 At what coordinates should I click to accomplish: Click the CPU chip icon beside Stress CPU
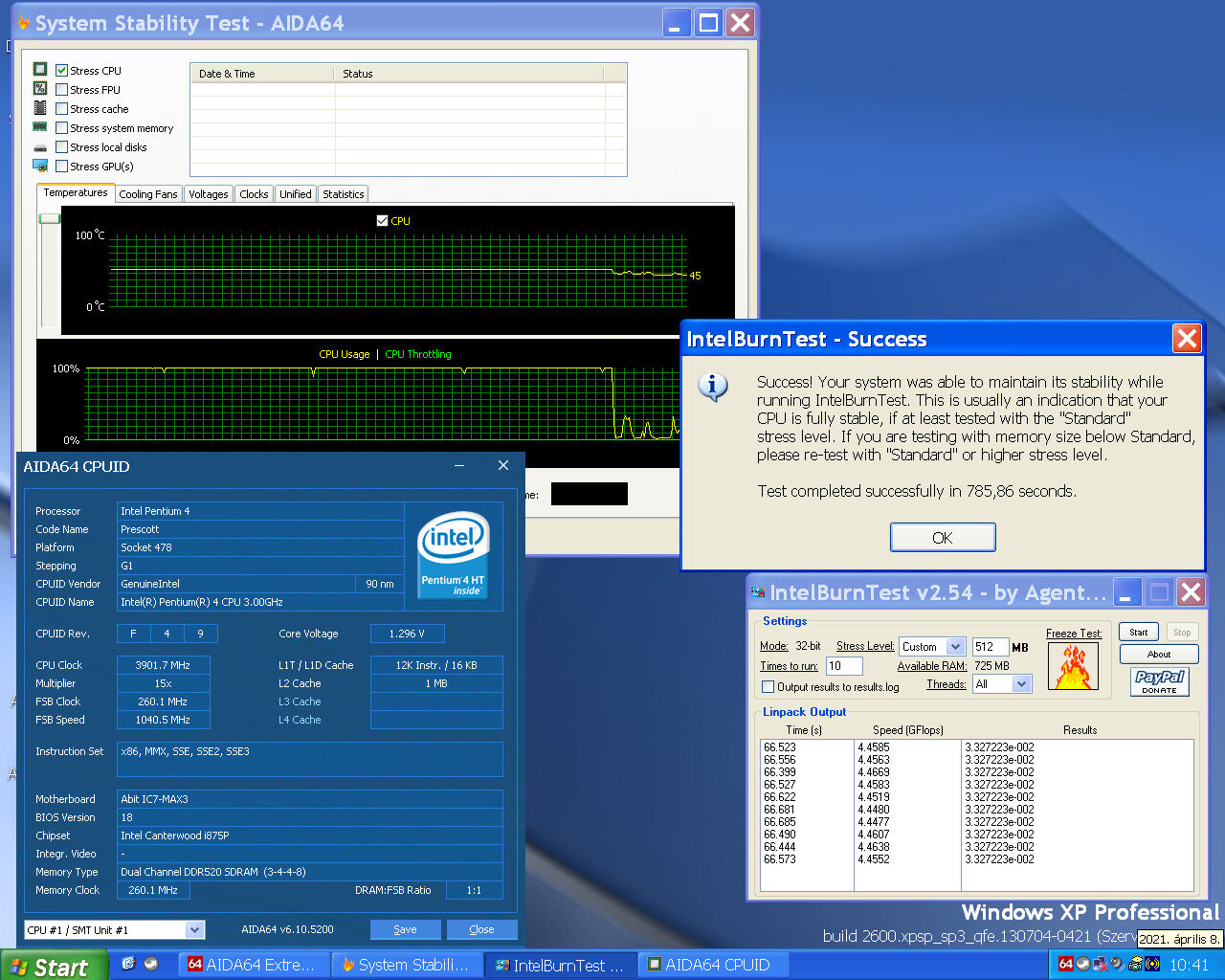[x=40, y=69]
